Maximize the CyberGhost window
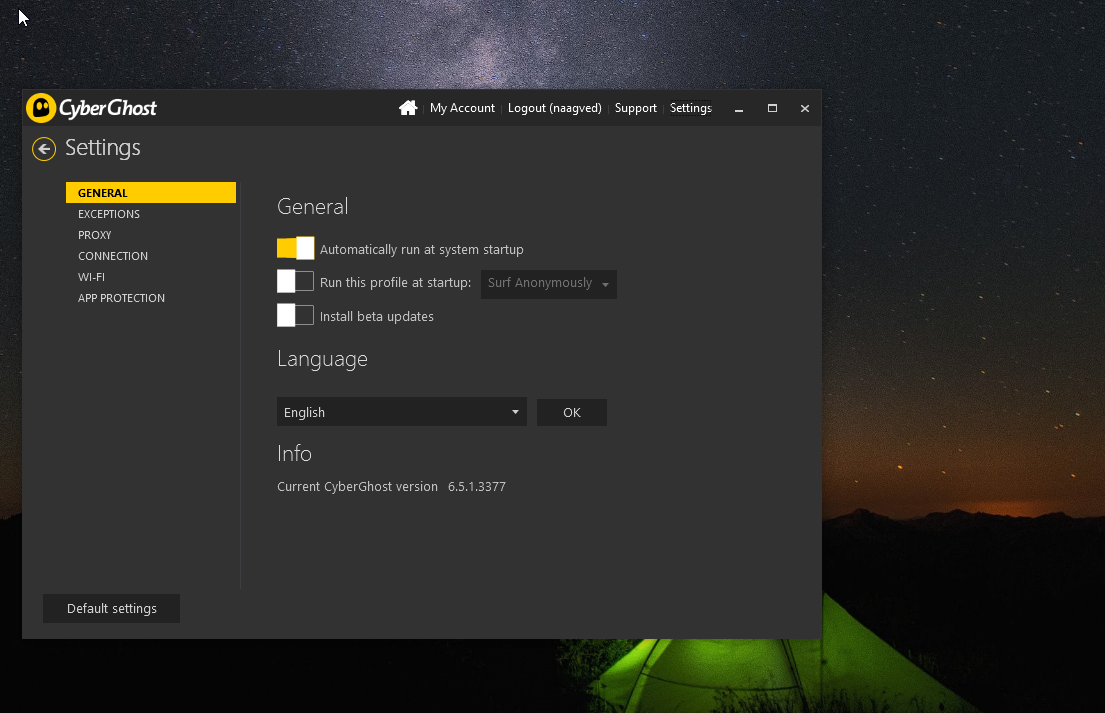The height and width of the screenshot is (713, 1105). (772, 108)
